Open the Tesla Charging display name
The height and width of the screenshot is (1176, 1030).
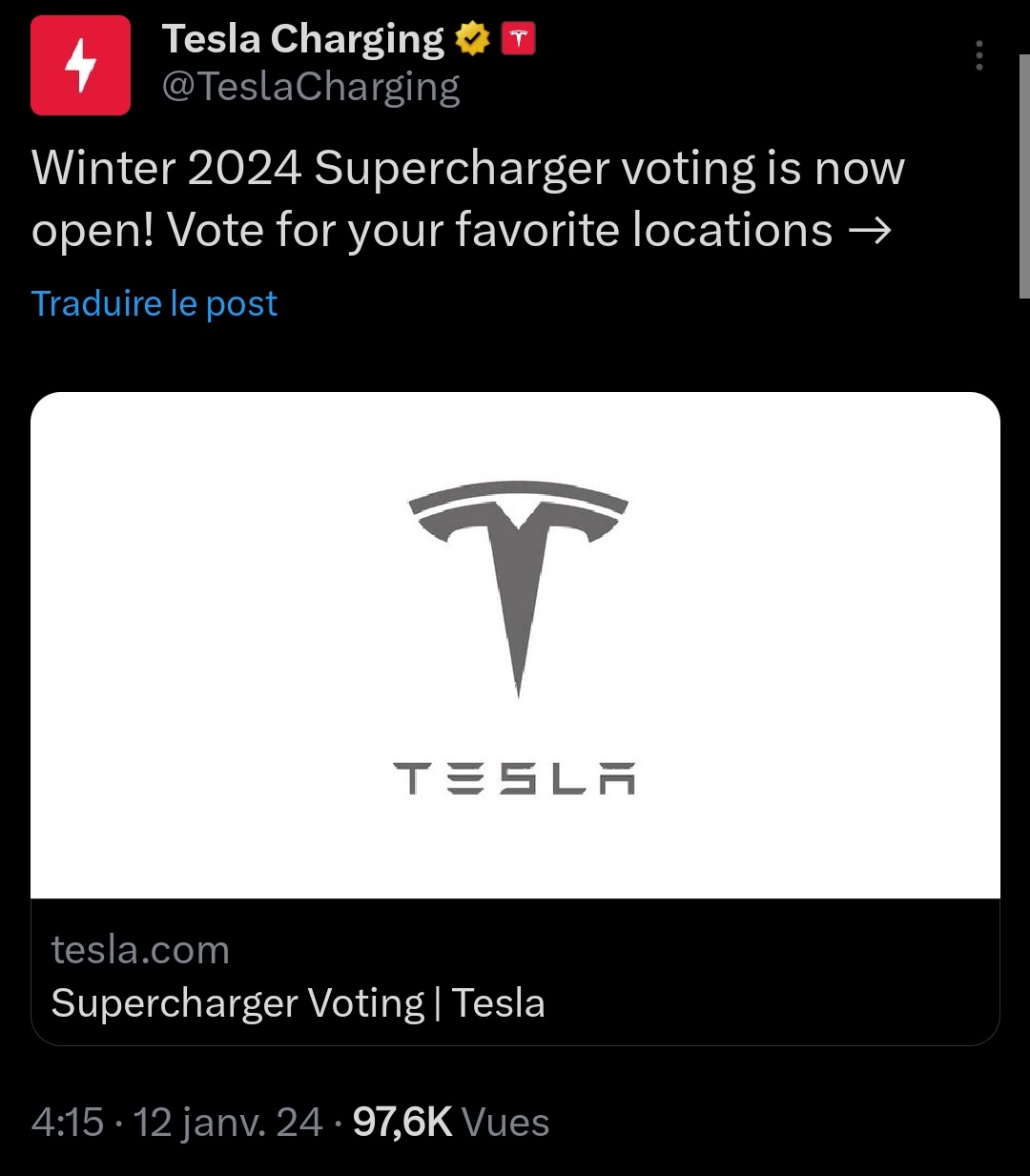click(x=302, y=39)
